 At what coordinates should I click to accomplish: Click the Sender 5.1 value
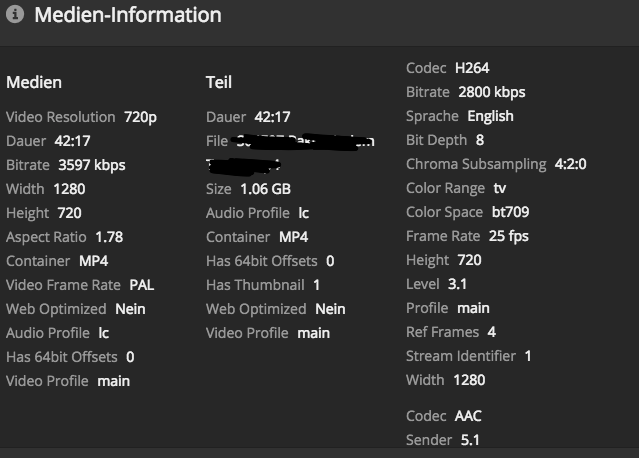pyautogui.click(x=472, y=440)
